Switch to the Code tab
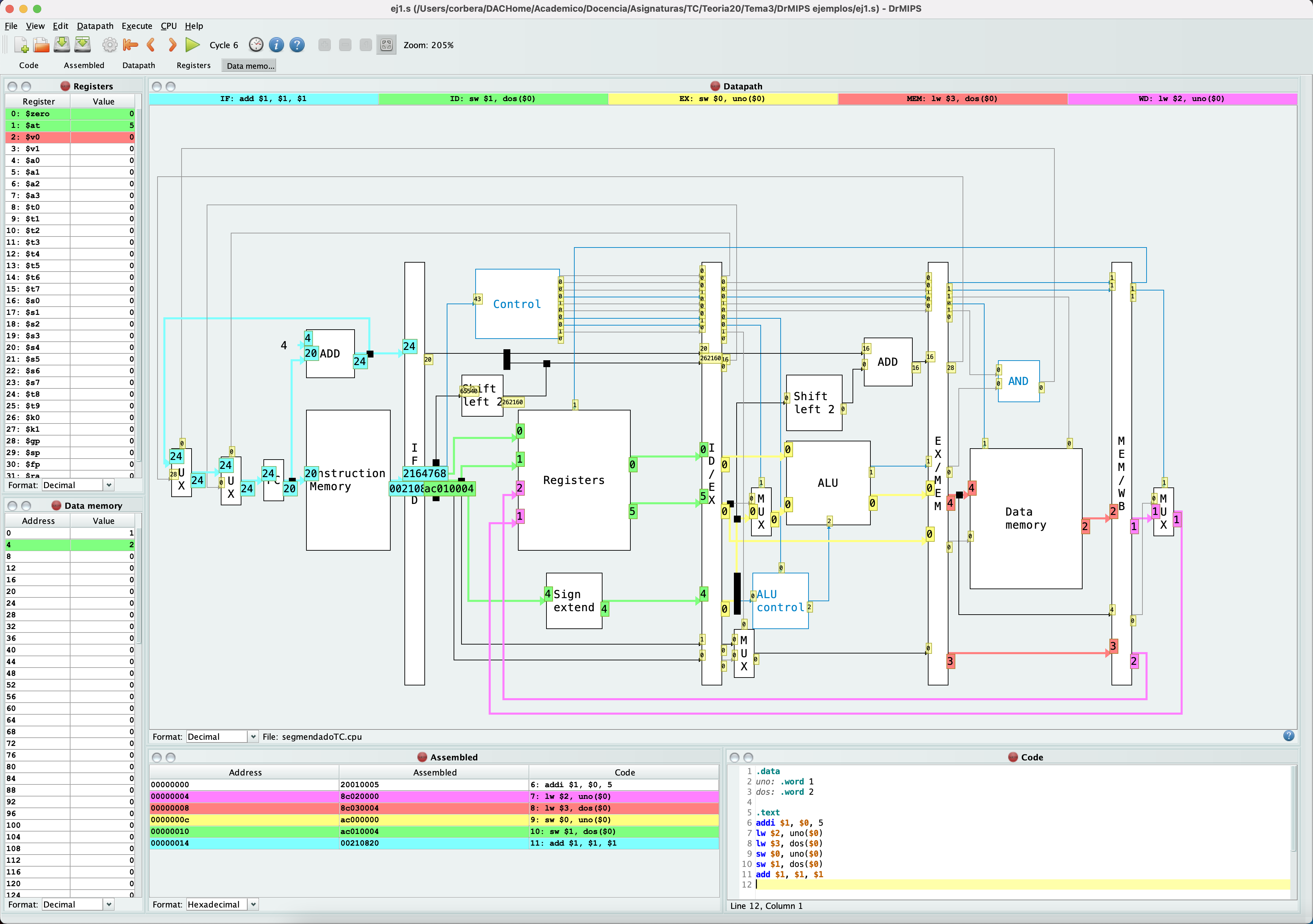This screenshot has width=1313, height=924. [29, 65]
